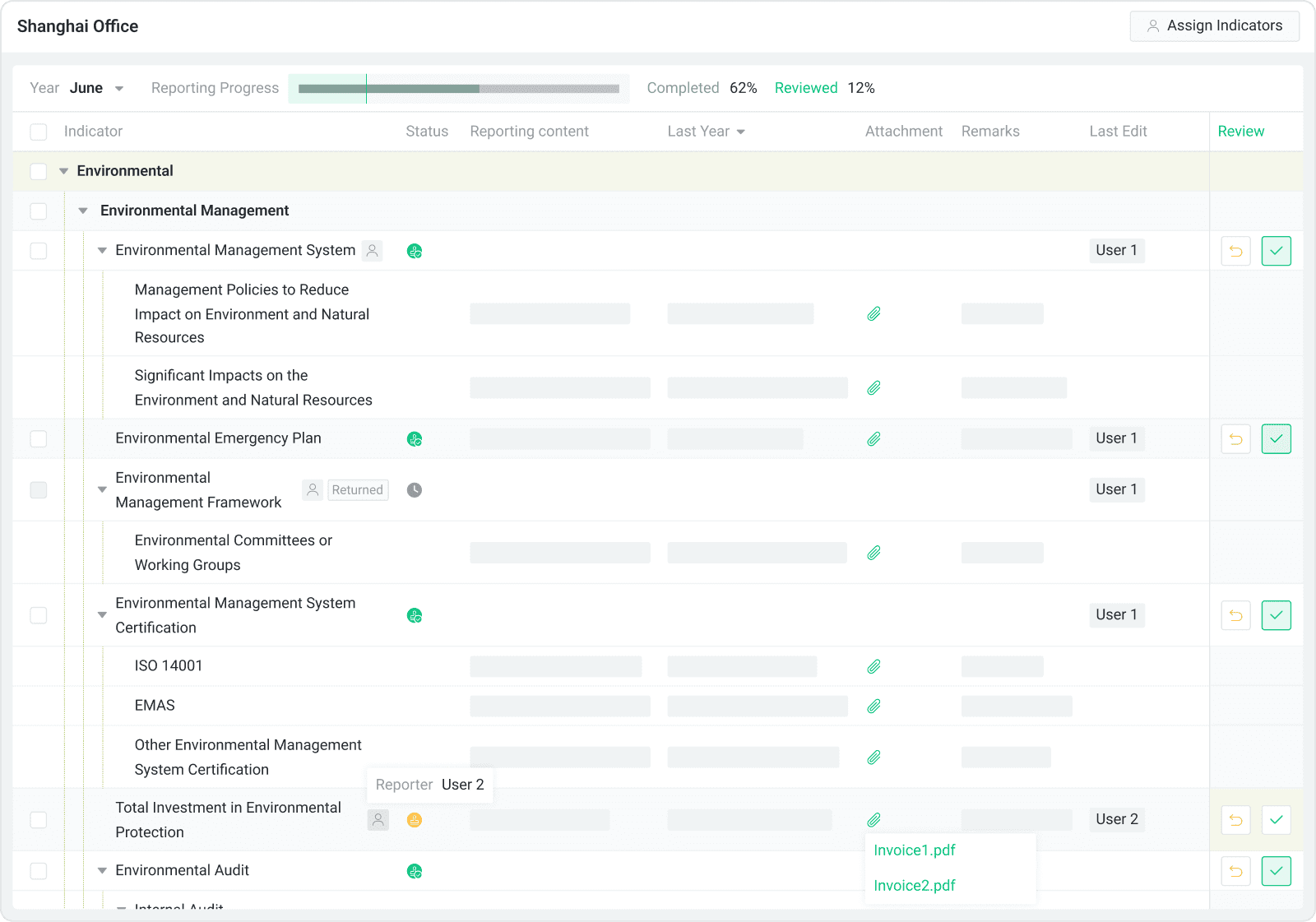Open the attachment for Environmental Emergency Plan

873,439
